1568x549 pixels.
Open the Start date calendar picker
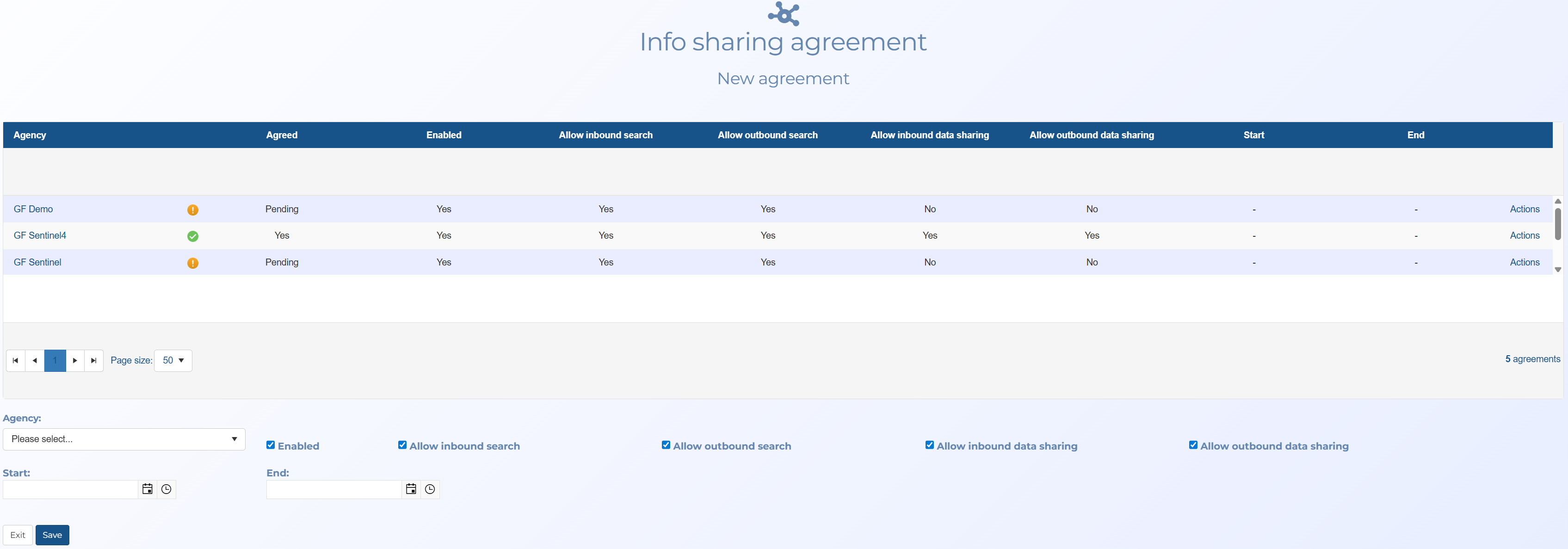pos(147,489)
